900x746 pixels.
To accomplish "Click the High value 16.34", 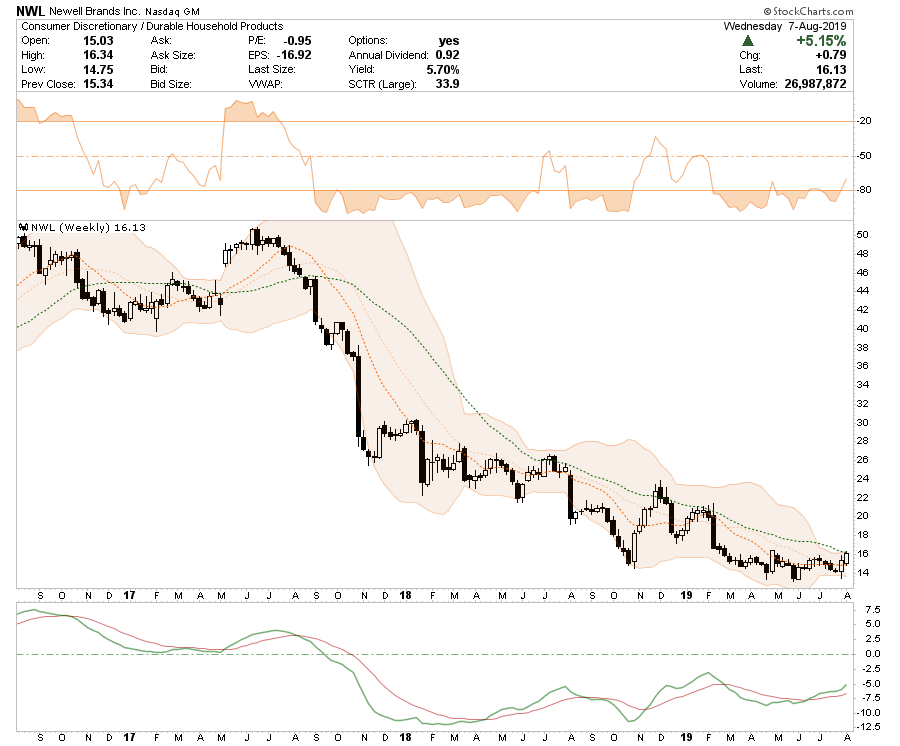I will pyautogui.click(x=98, y=55).
